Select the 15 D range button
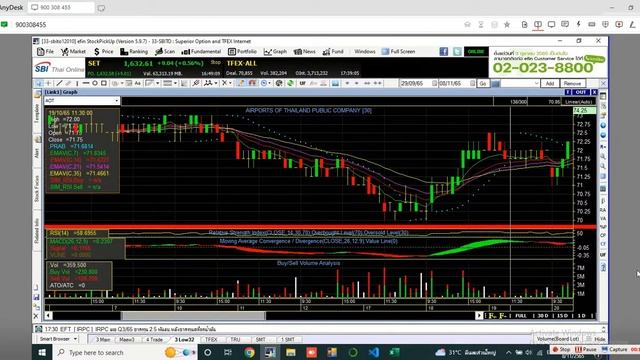This screenshot has width=640, height=360. (x=562, y=316)
